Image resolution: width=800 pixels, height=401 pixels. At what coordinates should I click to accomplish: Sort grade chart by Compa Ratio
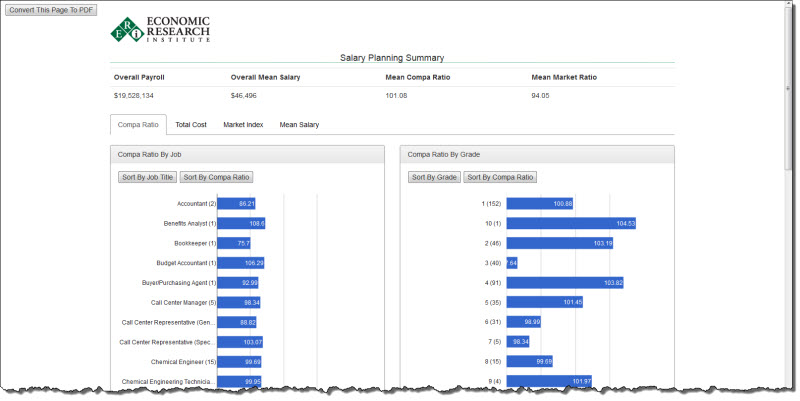(x=502, y=177)
